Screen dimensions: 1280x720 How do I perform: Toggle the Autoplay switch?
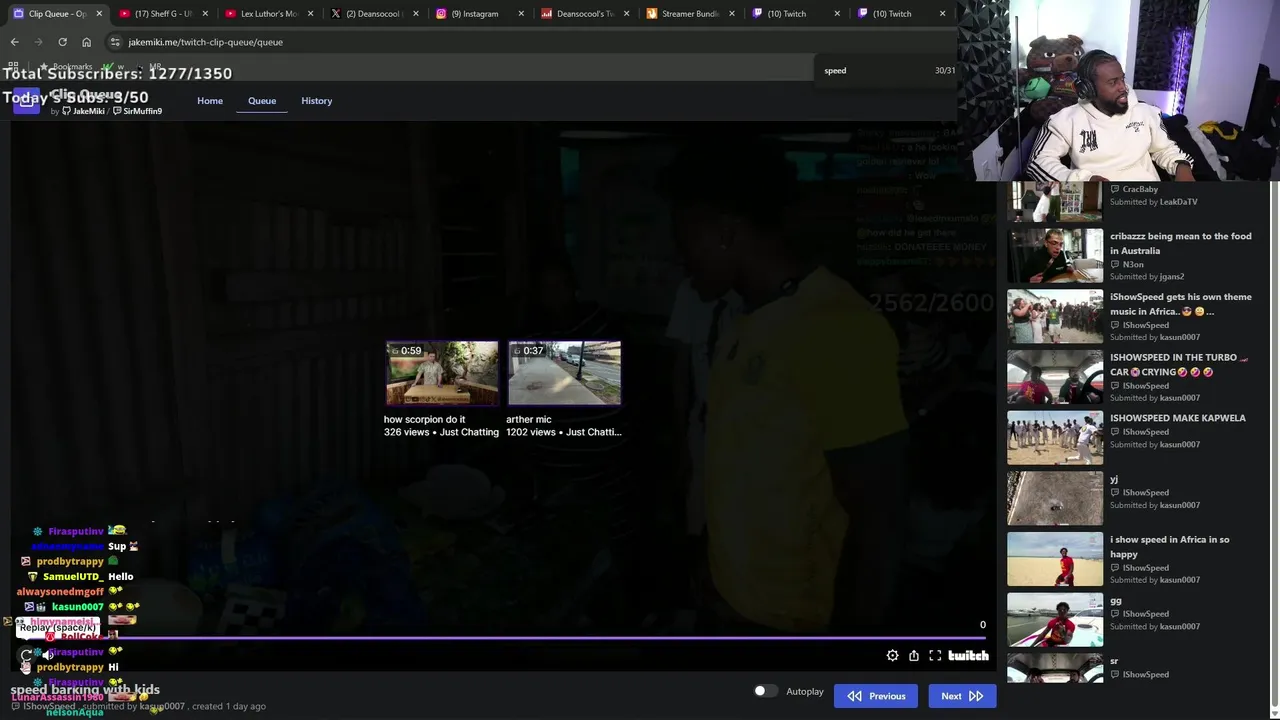point(765,691)
